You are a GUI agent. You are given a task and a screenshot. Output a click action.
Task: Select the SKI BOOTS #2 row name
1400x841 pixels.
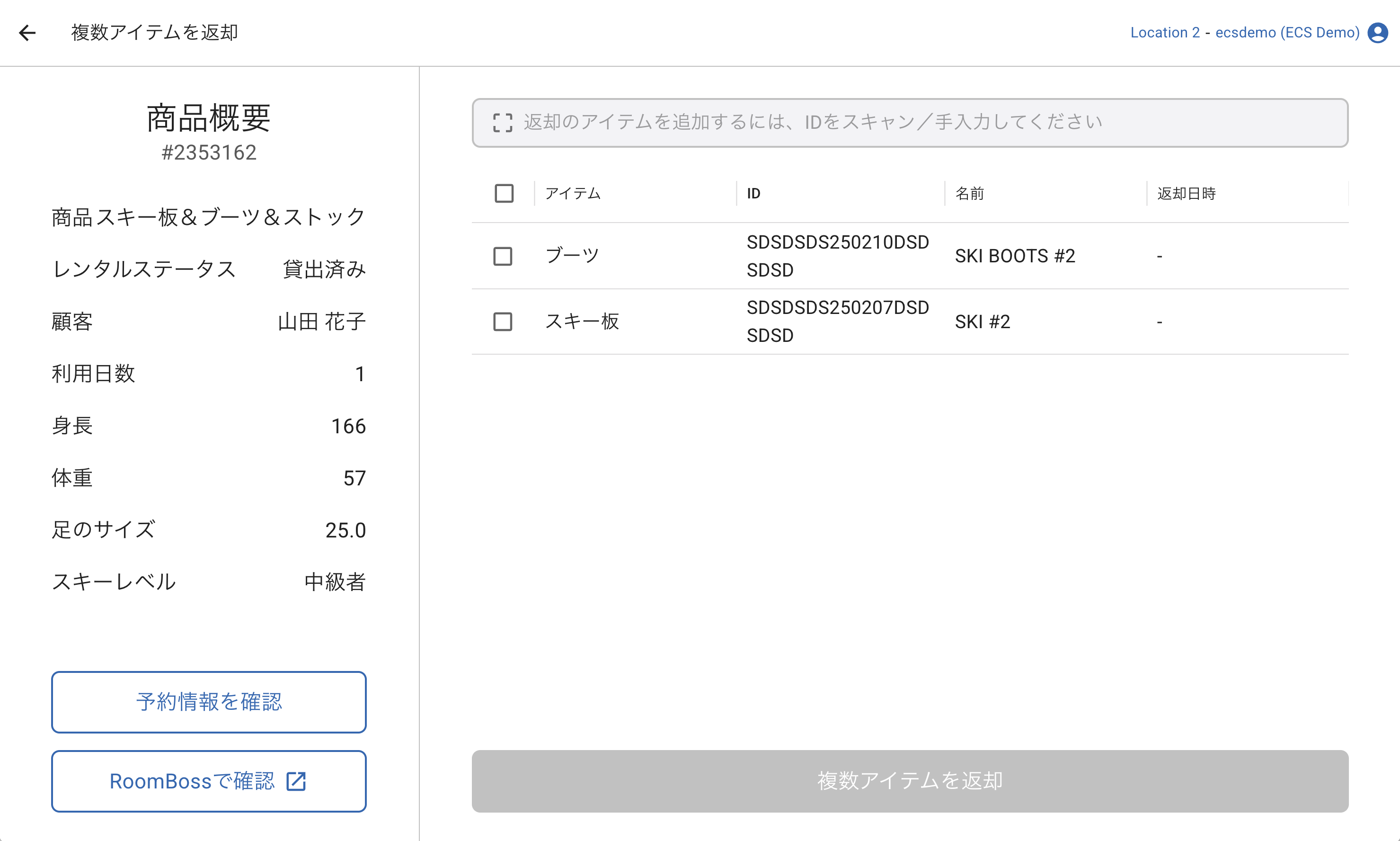pos(1015,256)
